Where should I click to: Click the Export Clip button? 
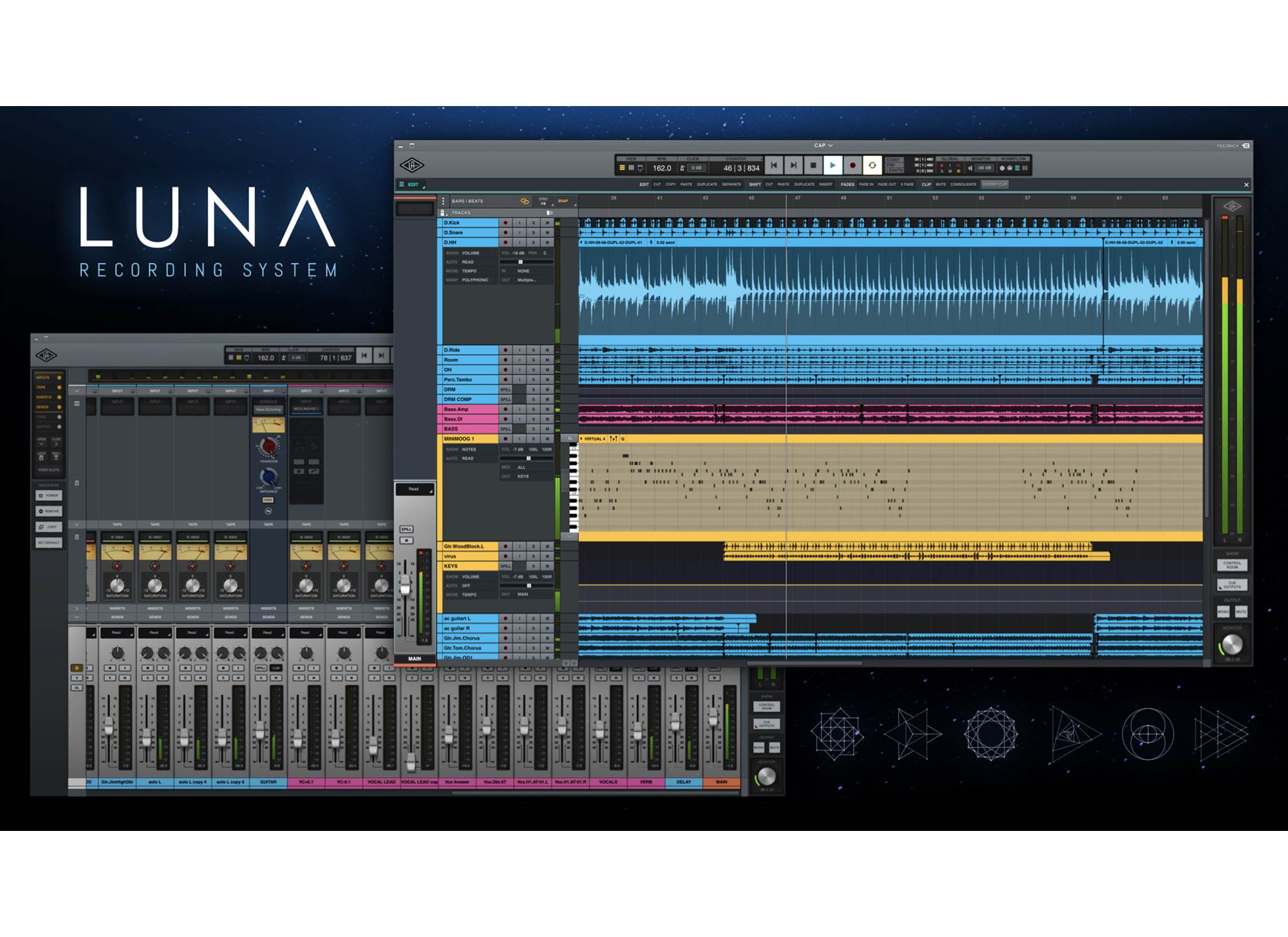995,185
